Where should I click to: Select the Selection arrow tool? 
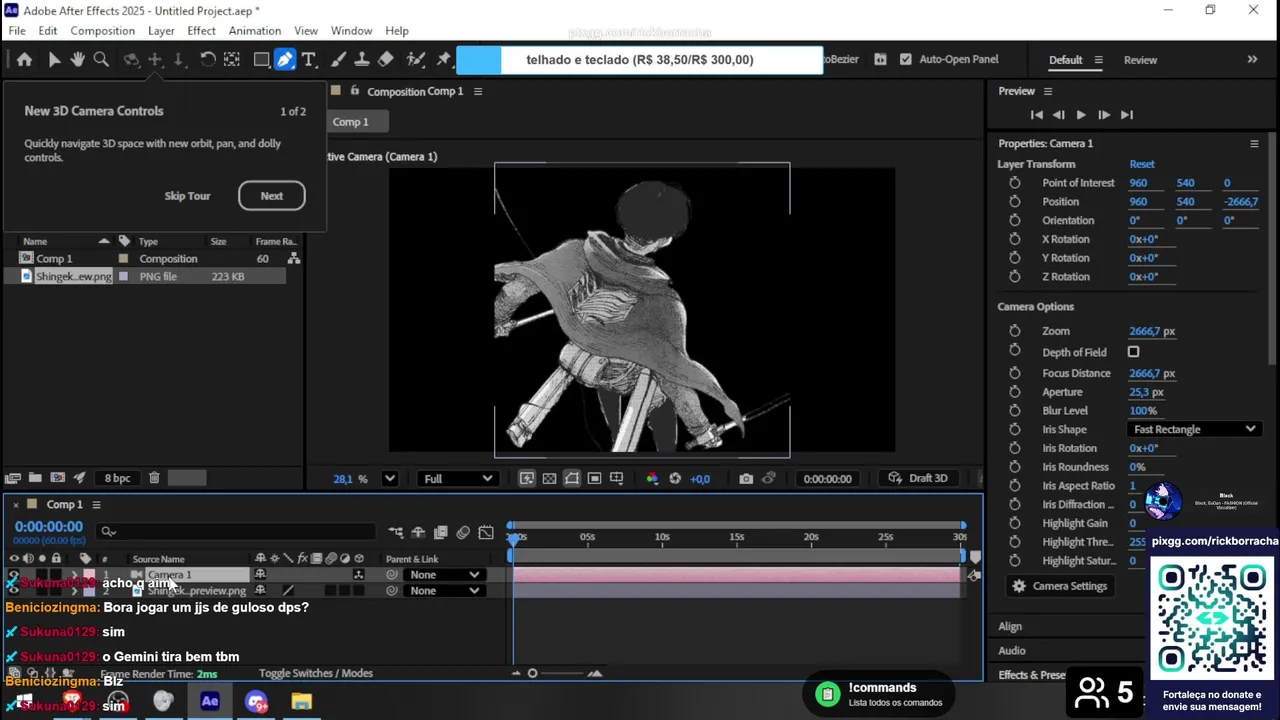click(x=54, y=60)
